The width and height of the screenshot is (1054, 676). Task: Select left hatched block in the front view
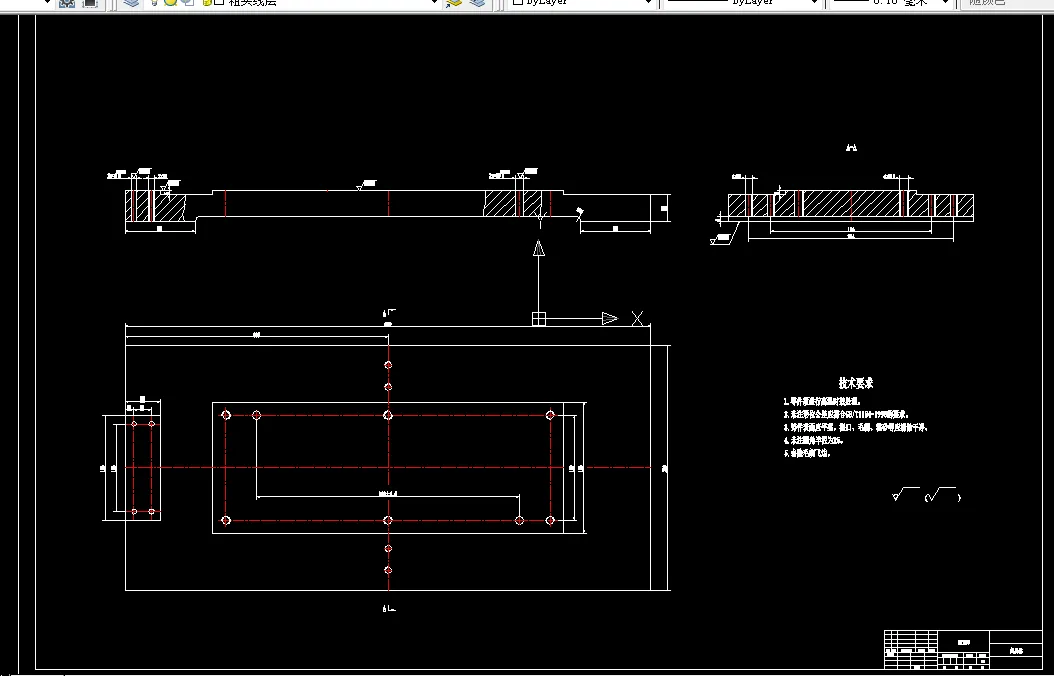pos(155,206)
